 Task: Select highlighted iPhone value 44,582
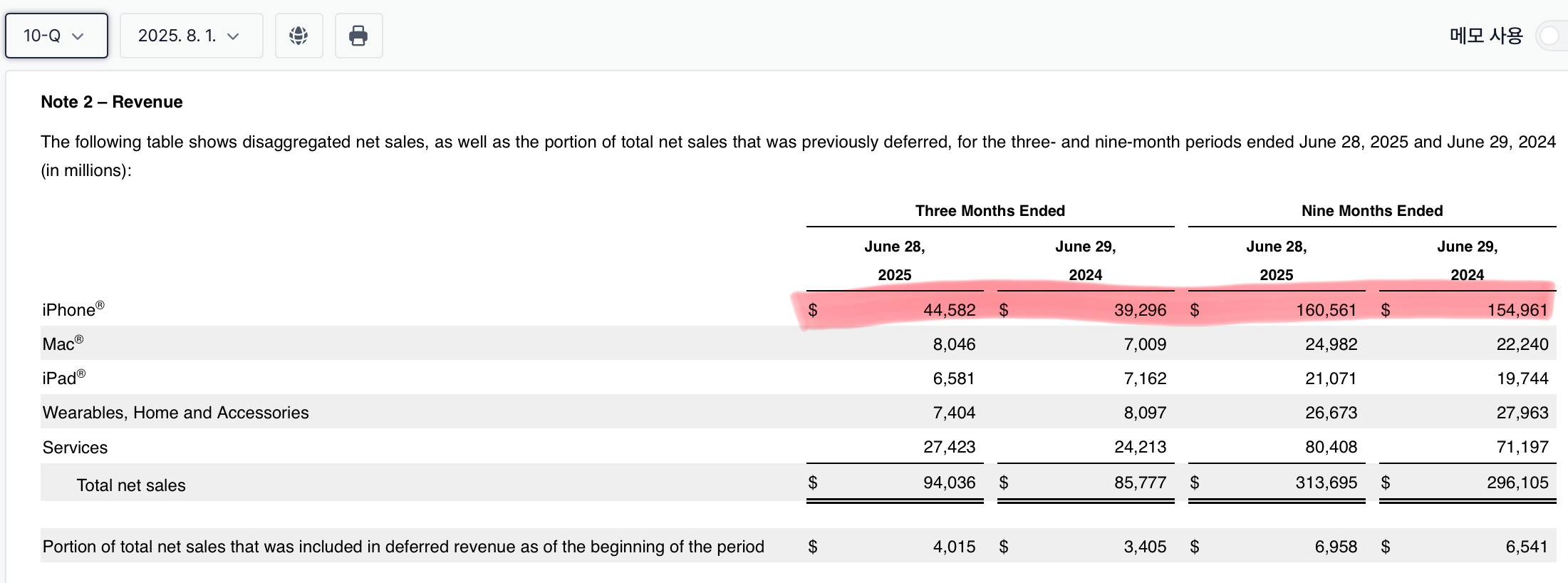(949, 310)
